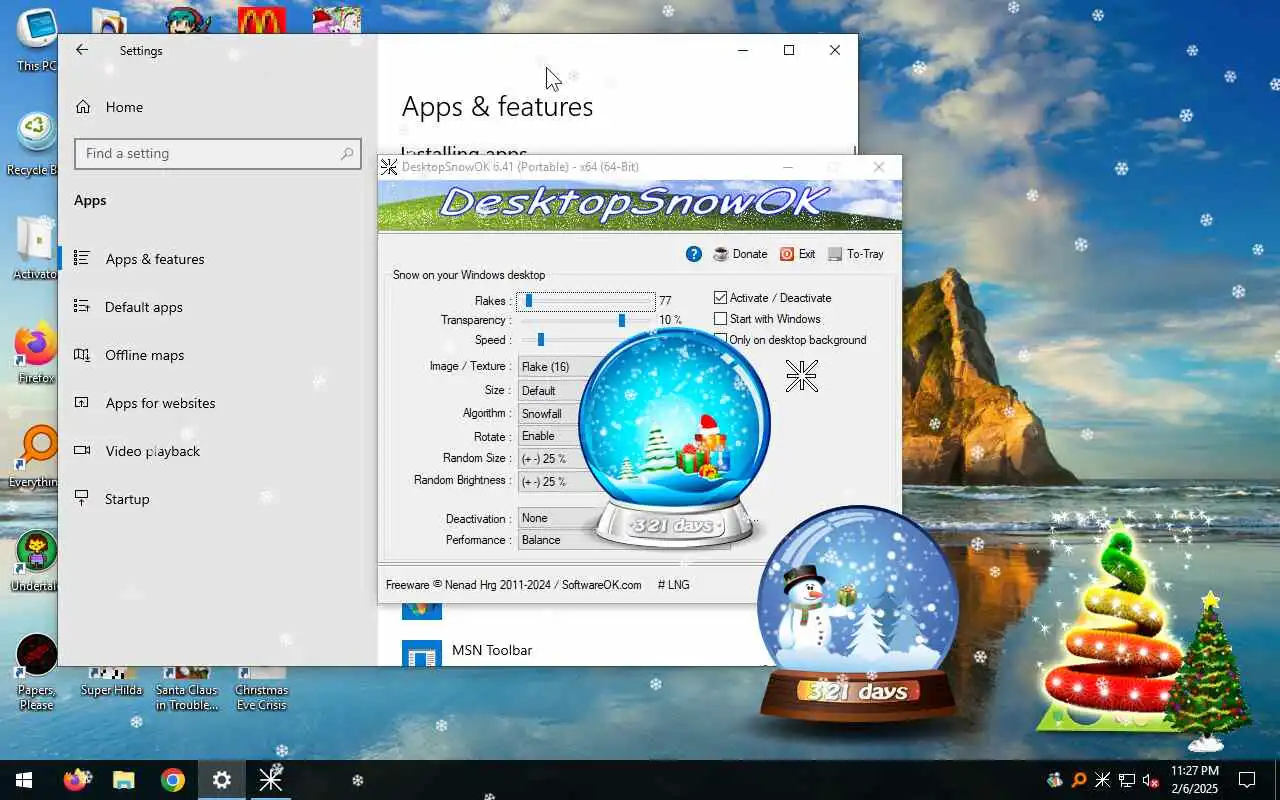Toggle the Activate / Deactivate checkbox
Screen dimensions: 1280x800
[x=773, y=298]
